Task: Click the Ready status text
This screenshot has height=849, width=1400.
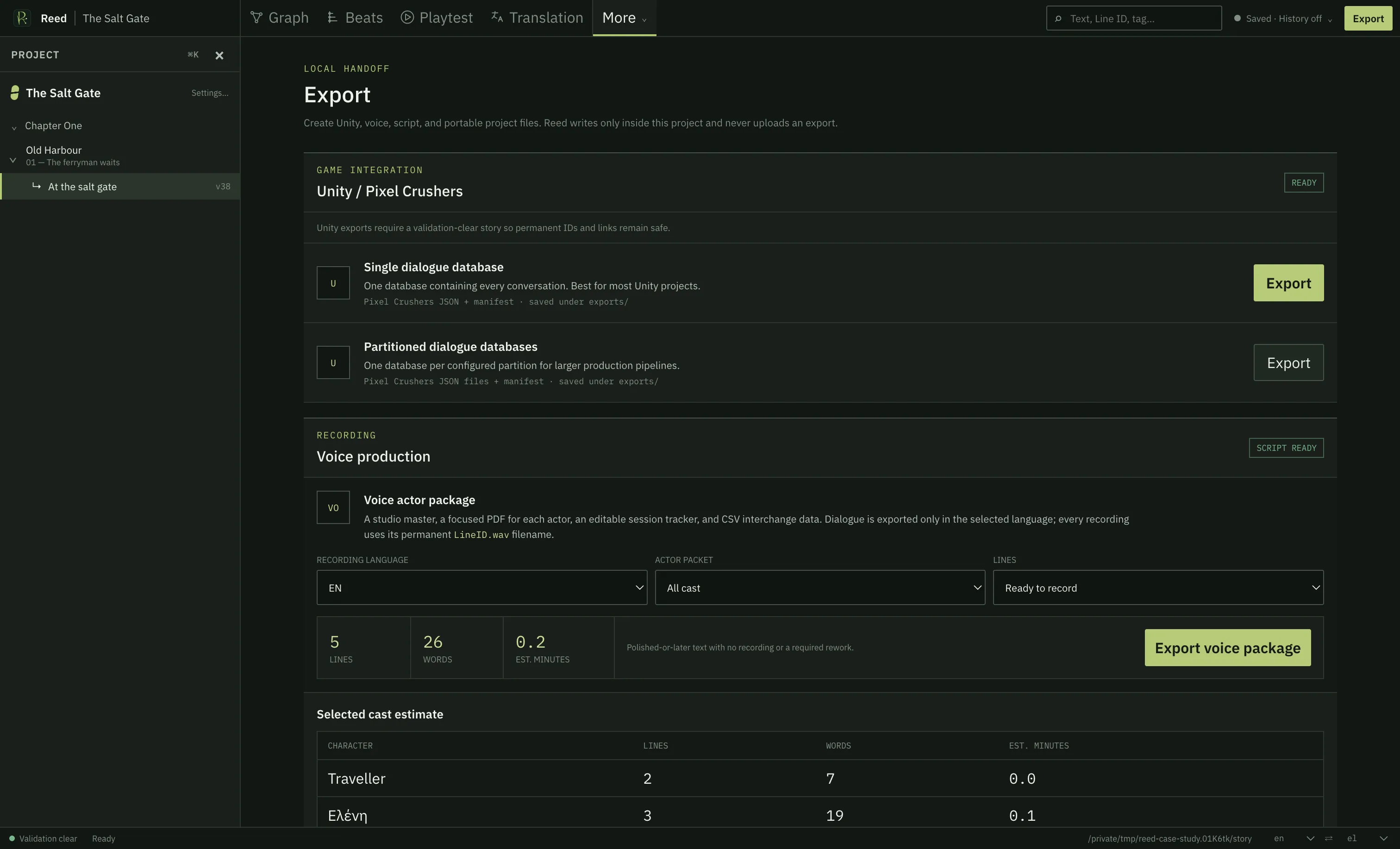Action: click(103, 839)
